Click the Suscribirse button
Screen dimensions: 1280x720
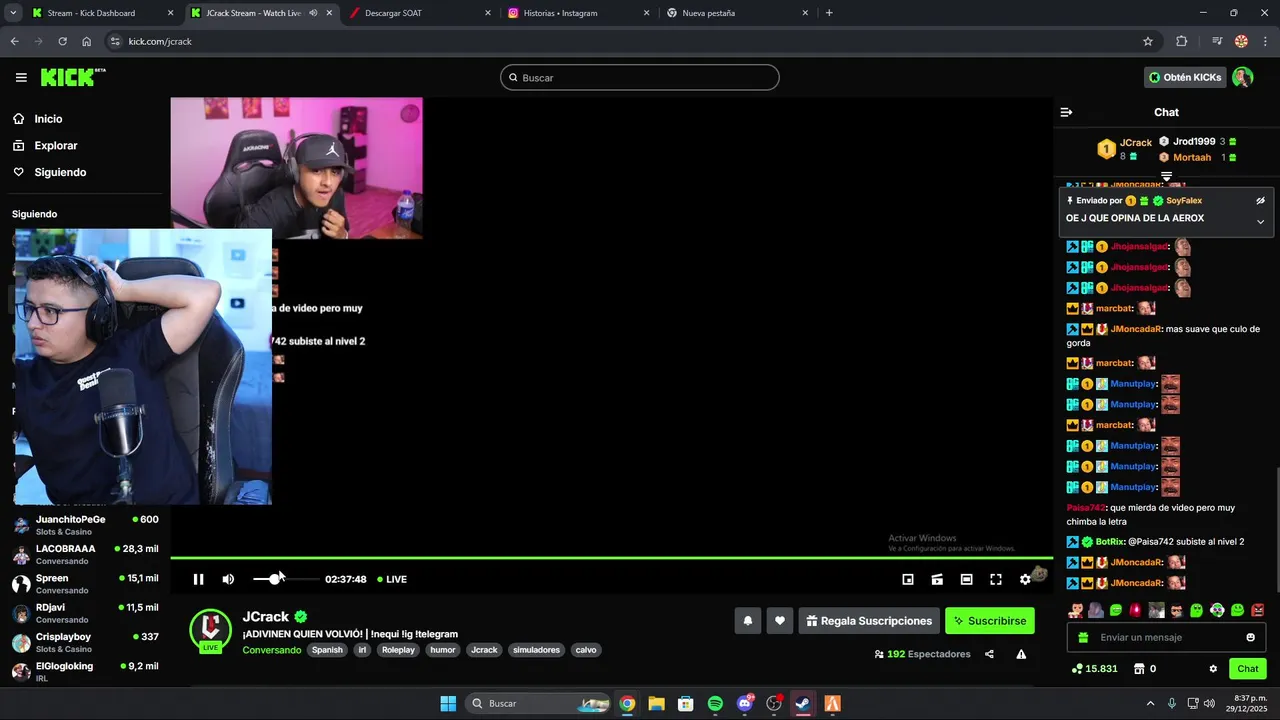point(990,621)
